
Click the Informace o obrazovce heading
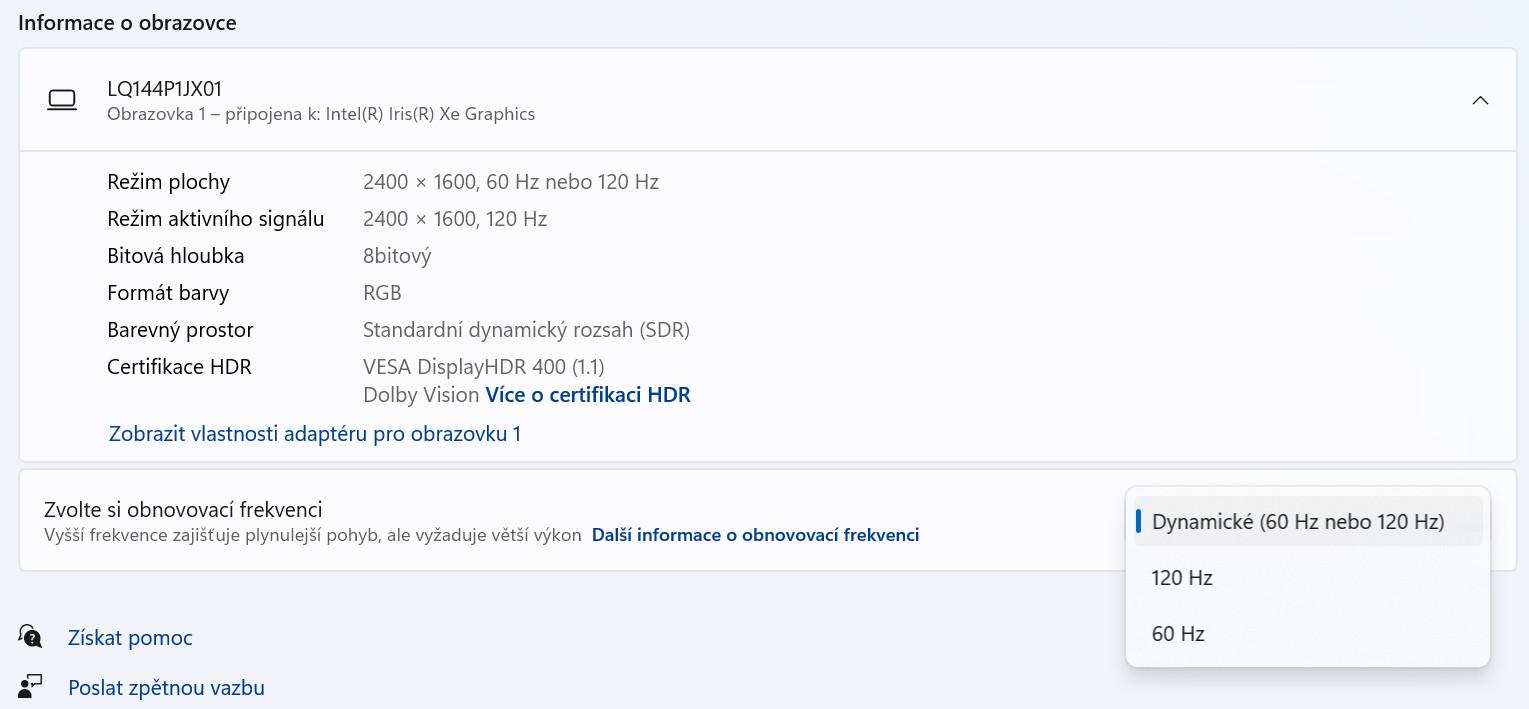pos(127,23)
